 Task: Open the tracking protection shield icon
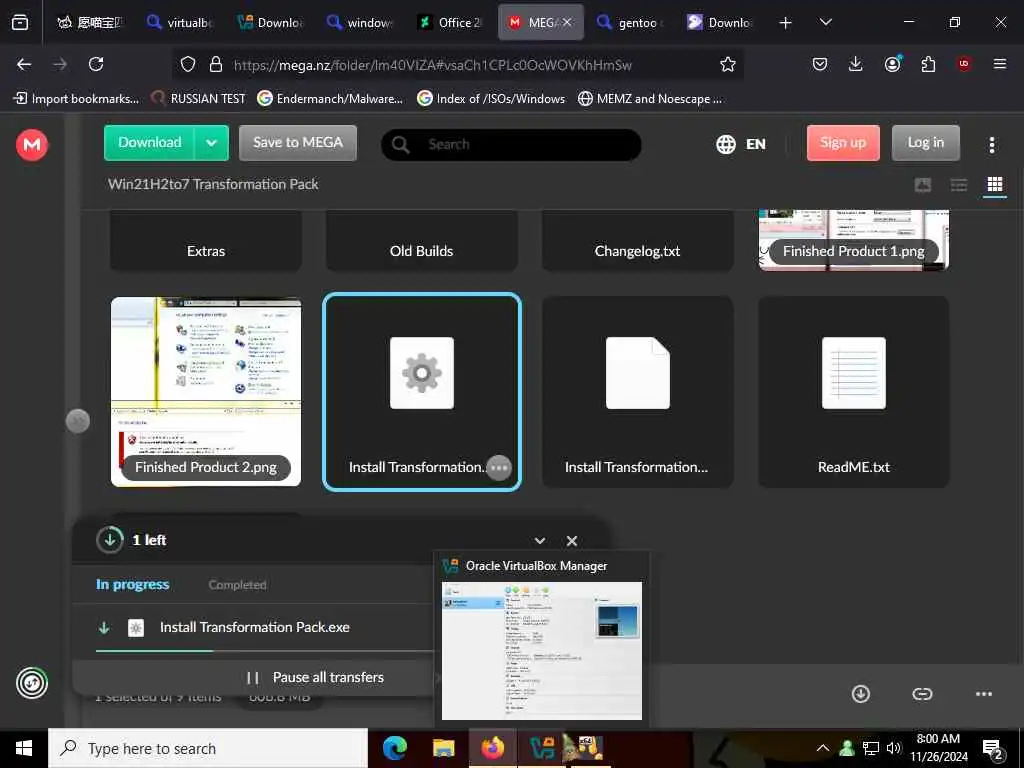pos(188,64)
